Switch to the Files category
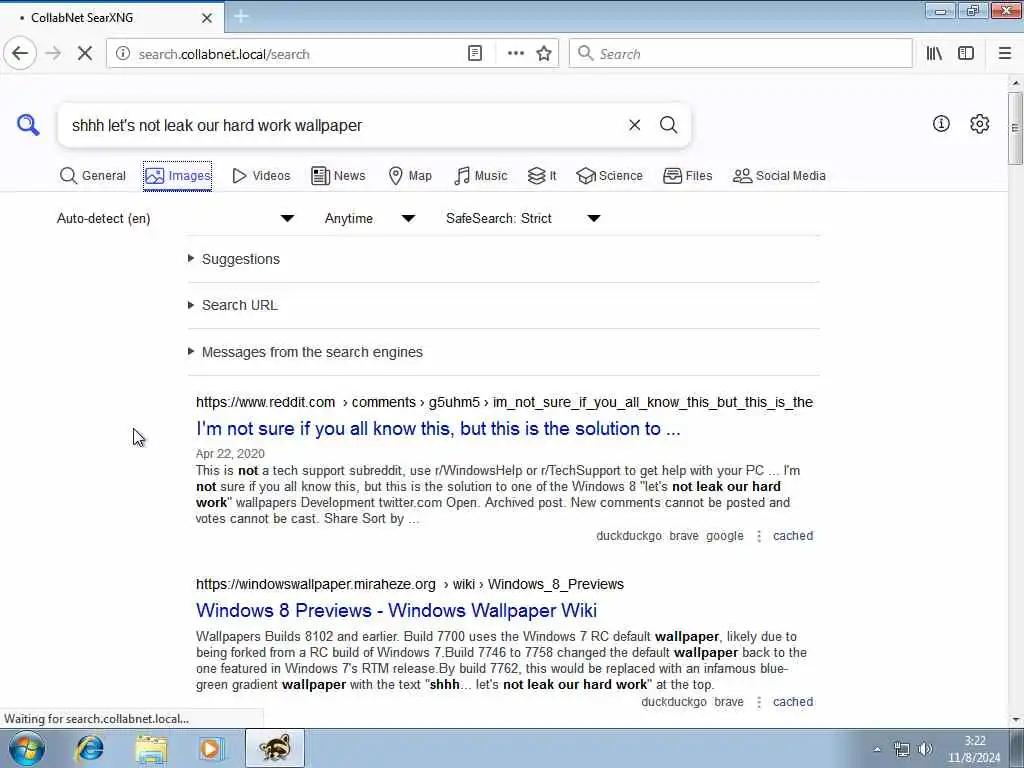Image resolution: width=1024 pixels, height=768 pixels. coord(688,176)
